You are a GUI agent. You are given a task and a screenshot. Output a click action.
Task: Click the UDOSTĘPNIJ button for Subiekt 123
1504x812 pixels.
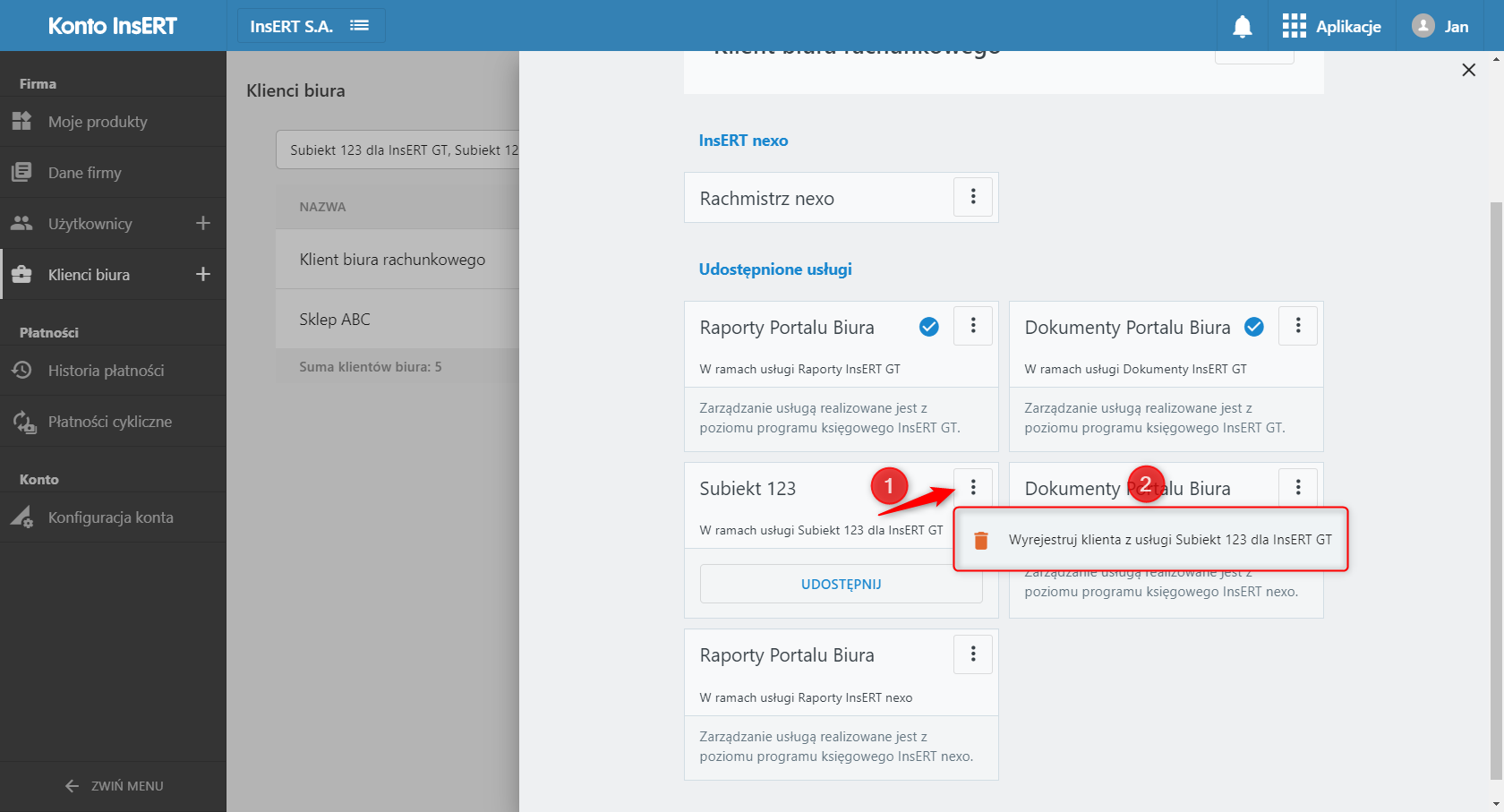click(842, 584)
